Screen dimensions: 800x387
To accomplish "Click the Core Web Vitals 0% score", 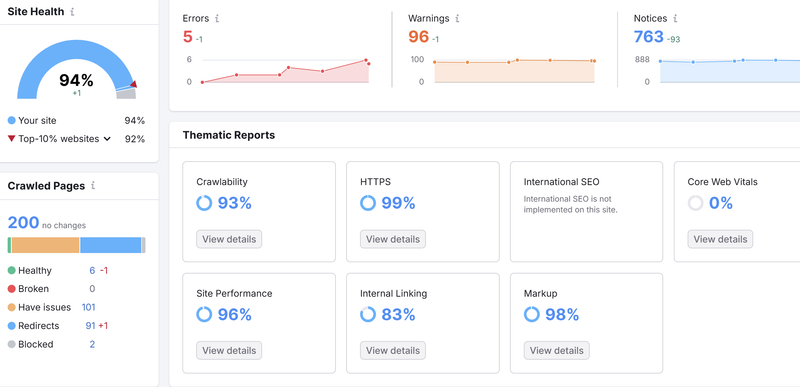I will point(721,203).
